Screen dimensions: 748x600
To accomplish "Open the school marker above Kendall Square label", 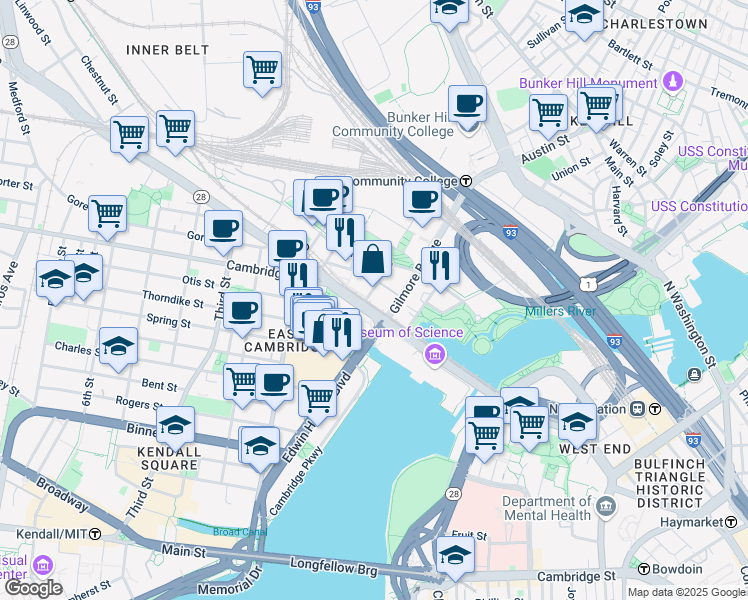I will [176, 428].
